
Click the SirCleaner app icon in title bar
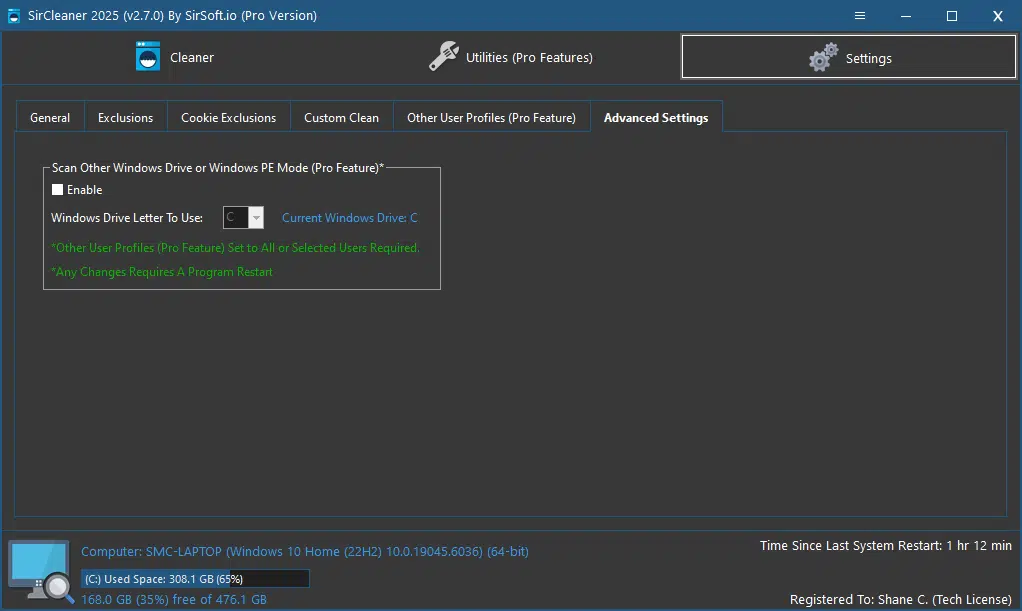14,16
